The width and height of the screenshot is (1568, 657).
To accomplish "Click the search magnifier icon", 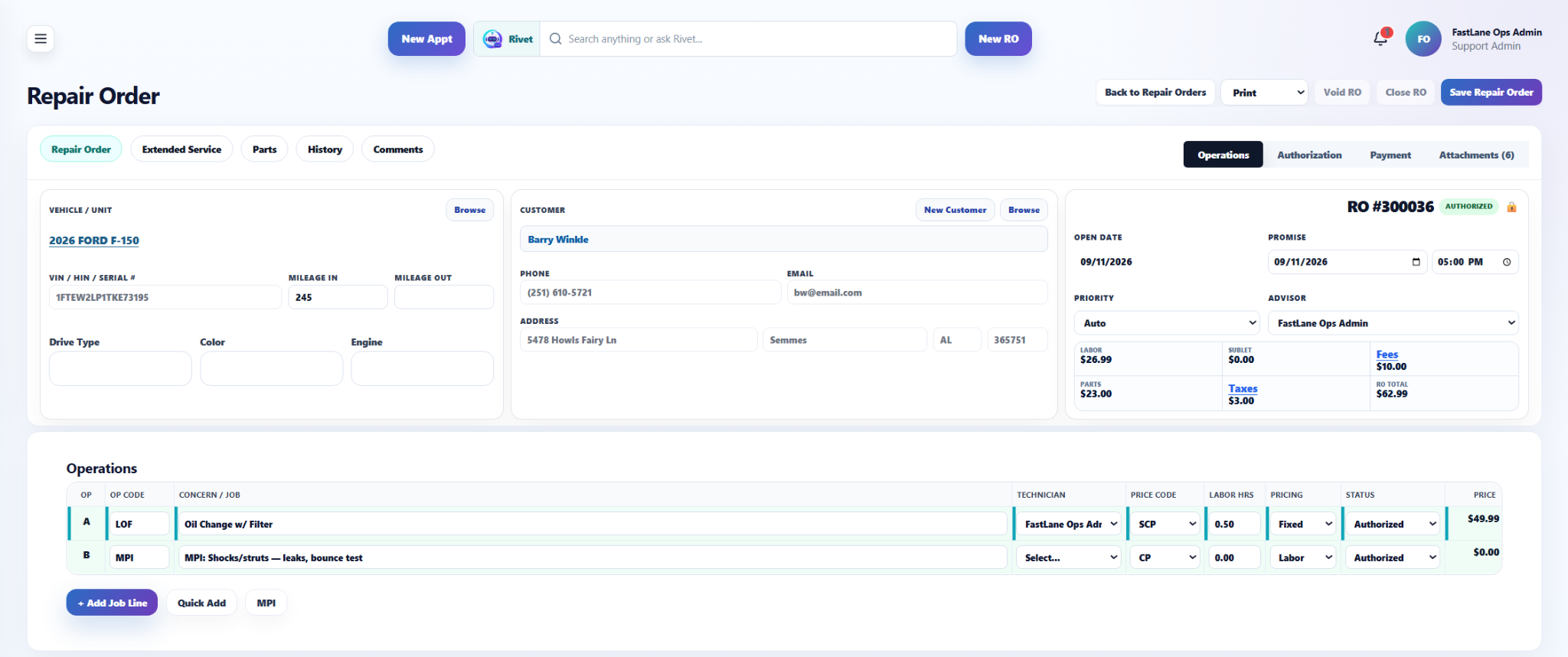I will (556, 39).
